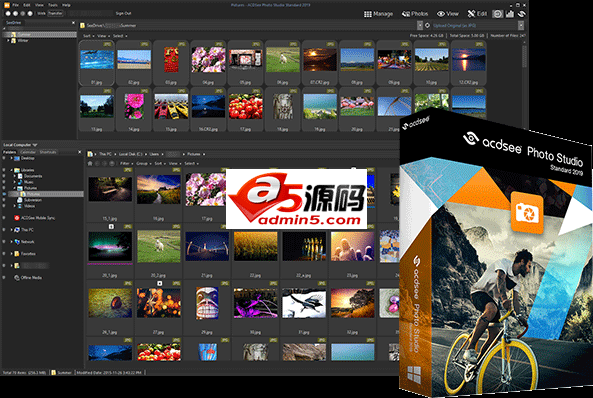Open the bar chart stats icon

[x=509, y=14]
